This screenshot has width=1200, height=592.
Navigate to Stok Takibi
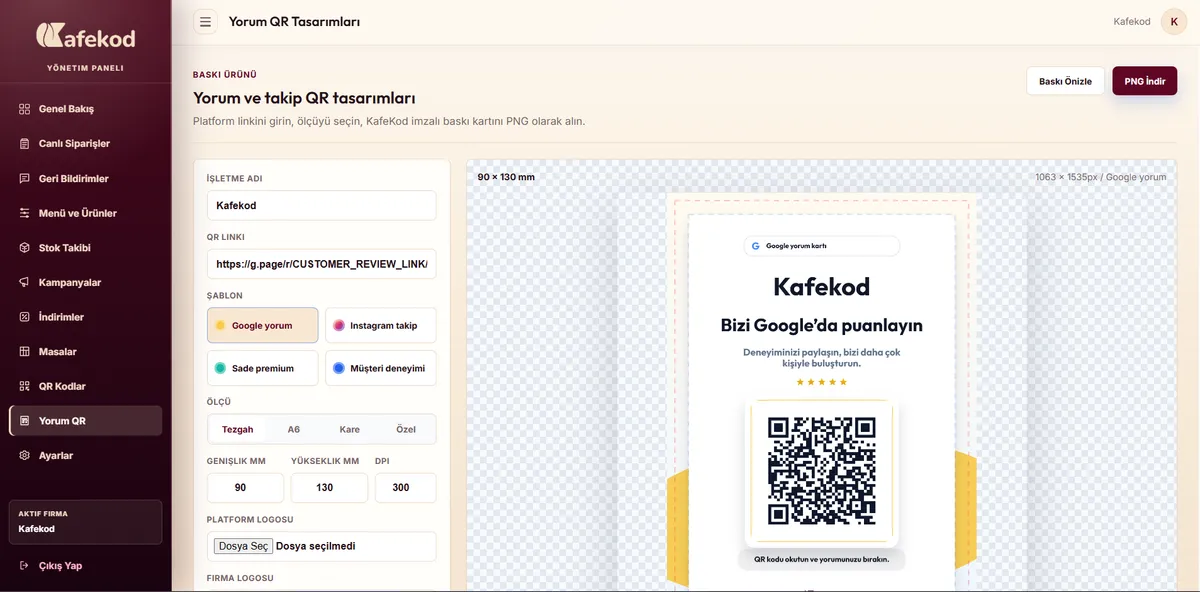tap(85, 248)
